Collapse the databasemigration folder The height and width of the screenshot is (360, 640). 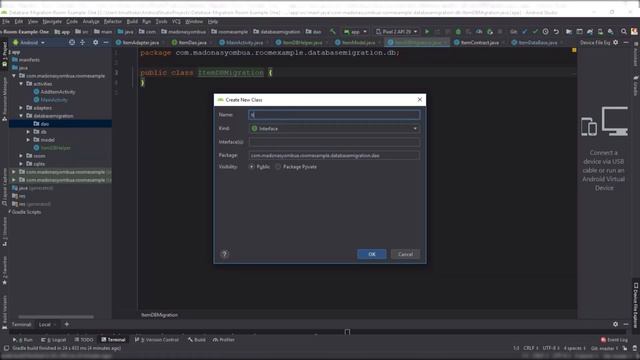21,116
